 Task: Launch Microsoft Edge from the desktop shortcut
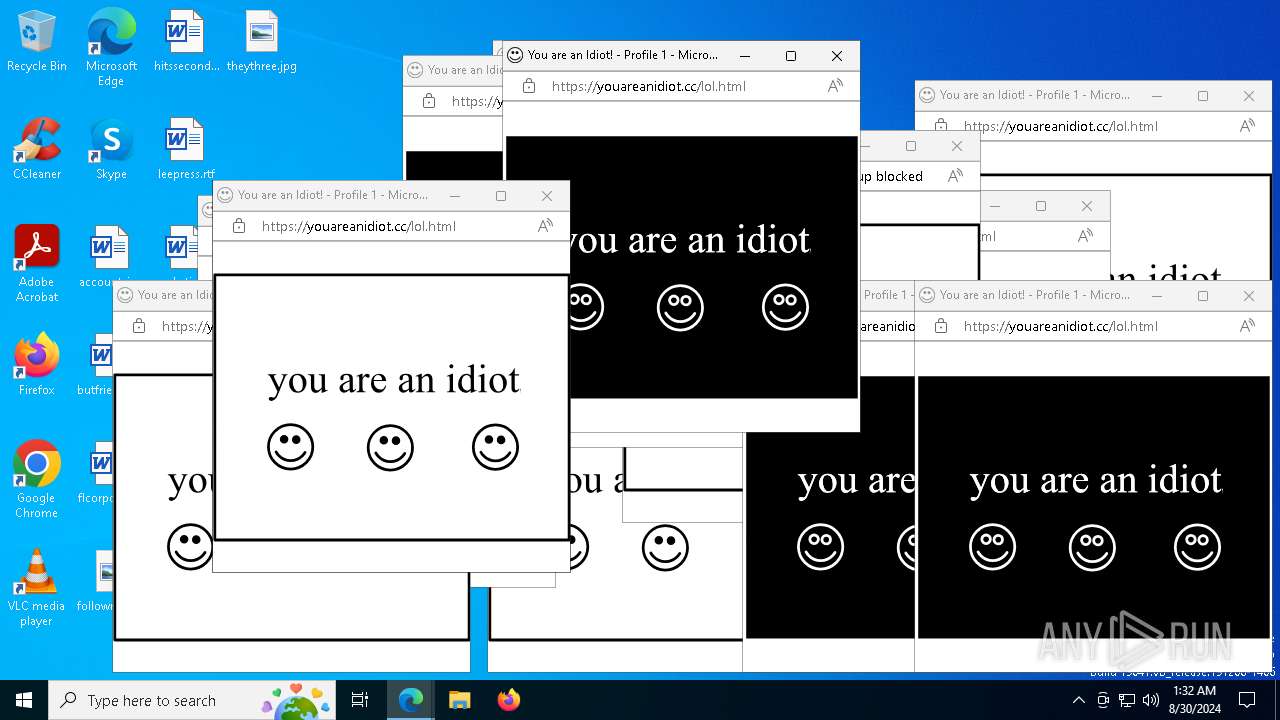(111, 48)
